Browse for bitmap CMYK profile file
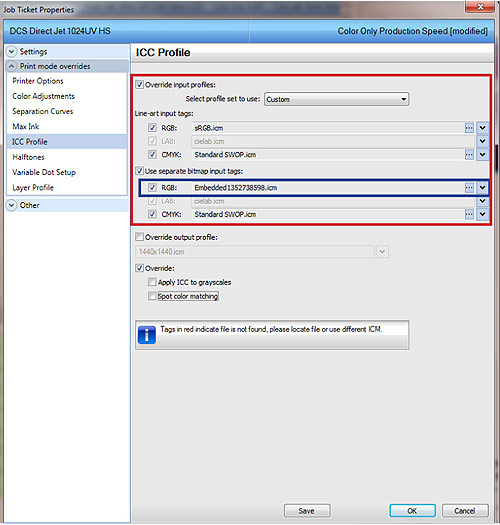Image resolution: width=500 pixels, height=525 pixels. coord(469,214)
